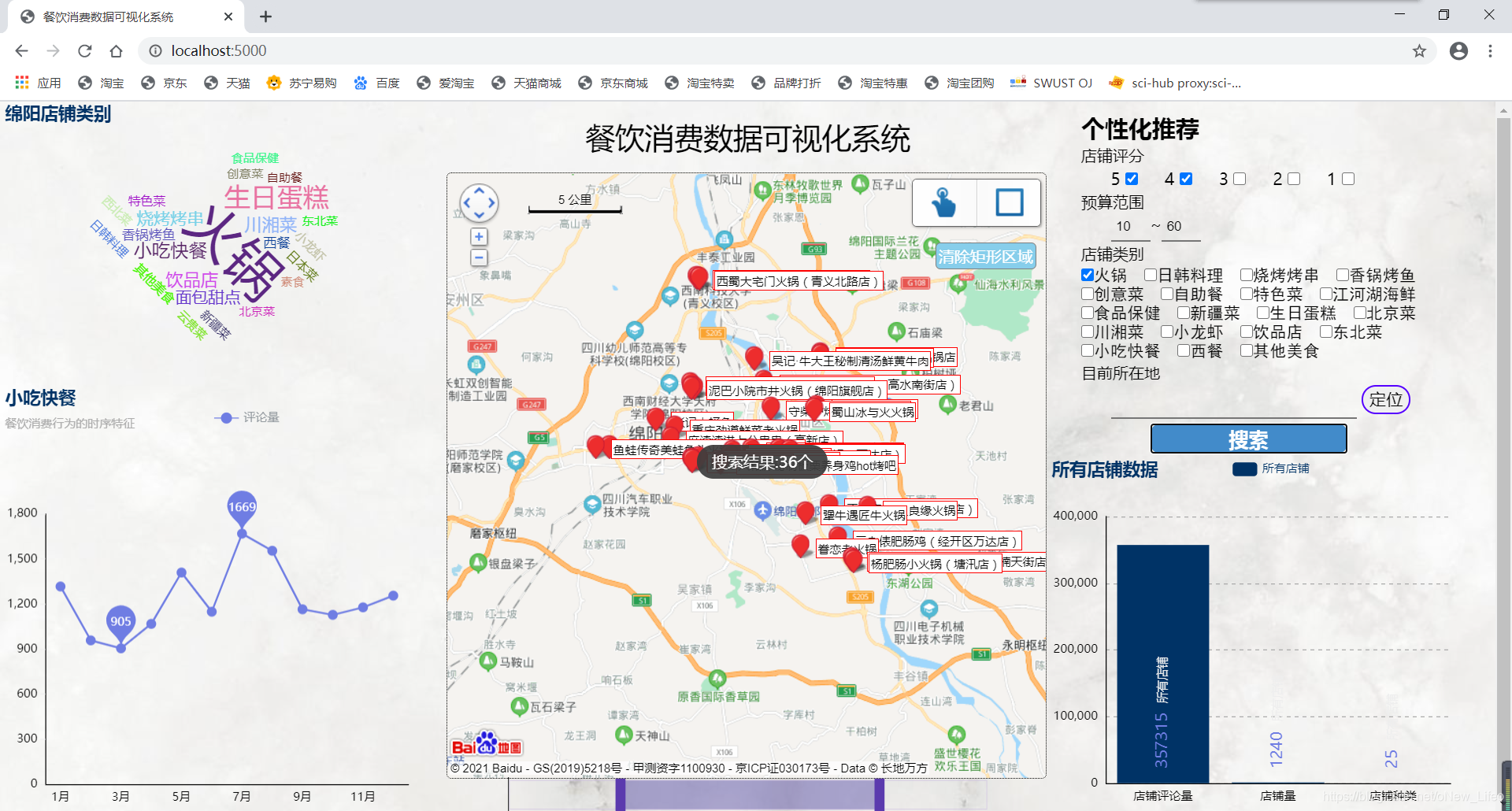Viewport: 1512px width, 811px height.
Task: Open the Chrome profile menu
Action: pyautogui.click(x=1458, y=50)
